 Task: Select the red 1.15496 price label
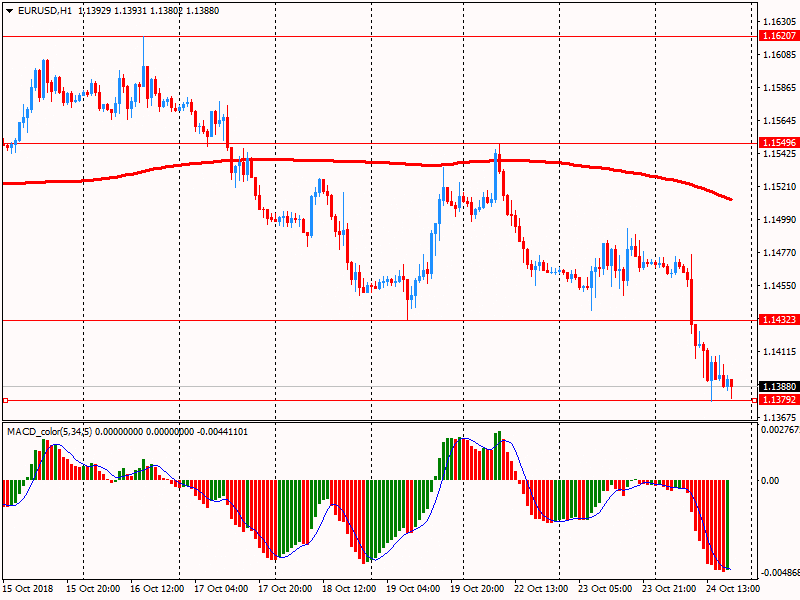778,143
